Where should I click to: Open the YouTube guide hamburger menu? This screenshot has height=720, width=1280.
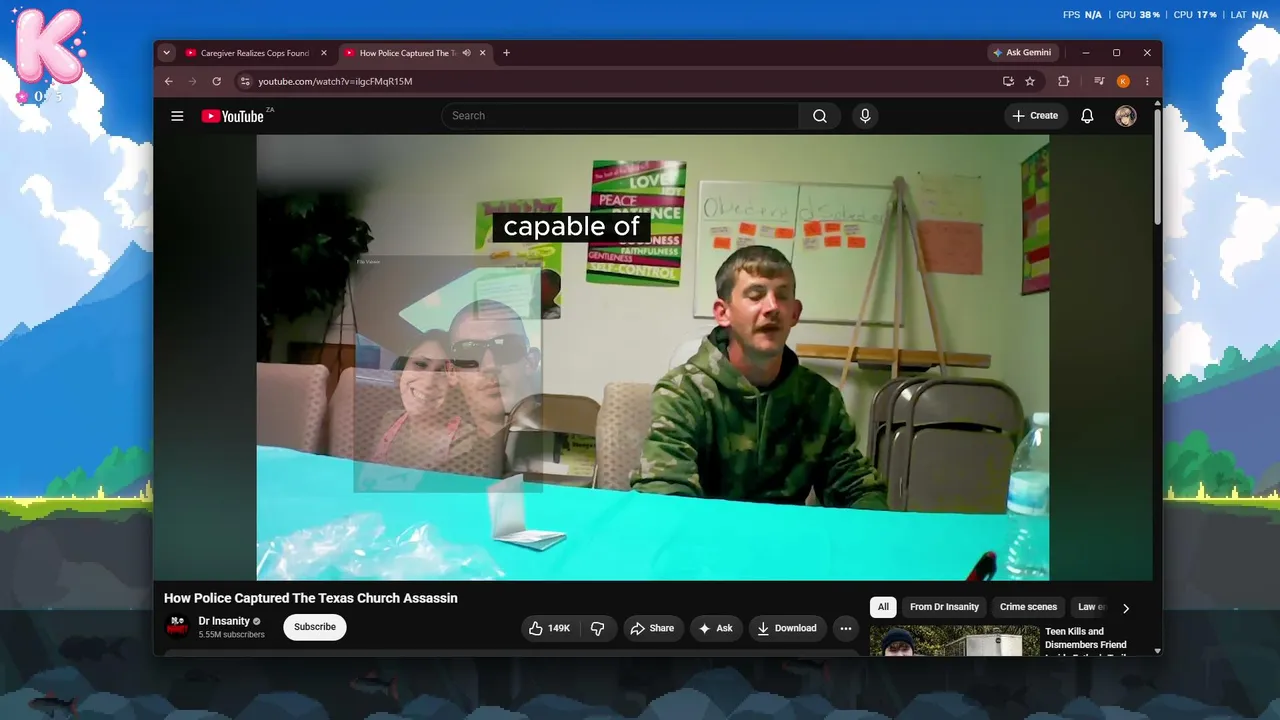(x=177, y=116)
